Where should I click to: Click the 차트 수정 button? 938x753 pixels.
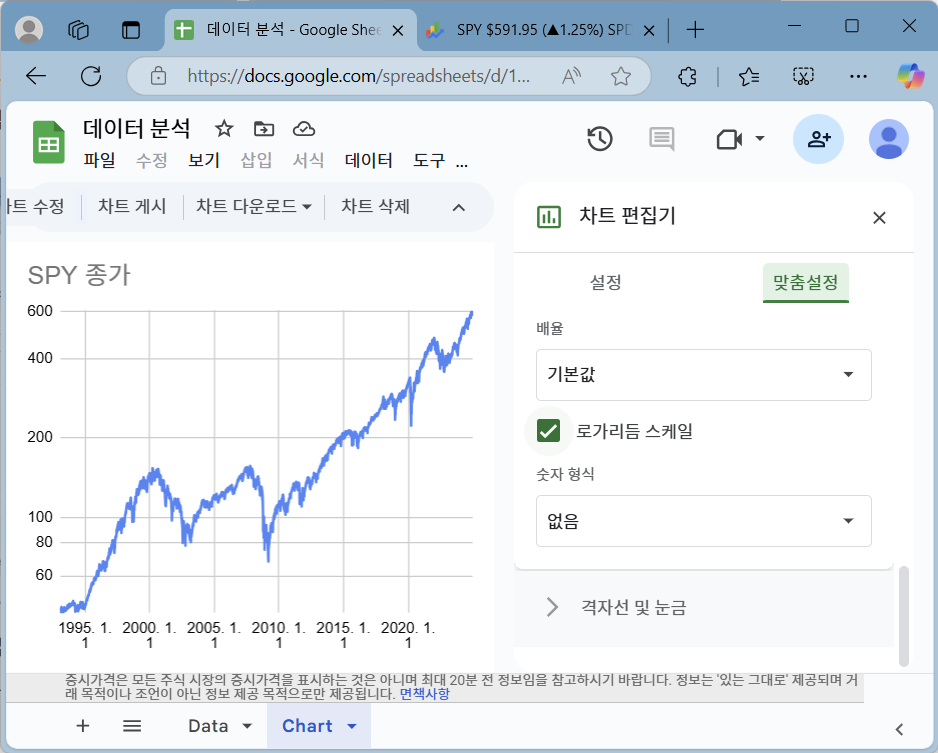(x=35, y=206)
